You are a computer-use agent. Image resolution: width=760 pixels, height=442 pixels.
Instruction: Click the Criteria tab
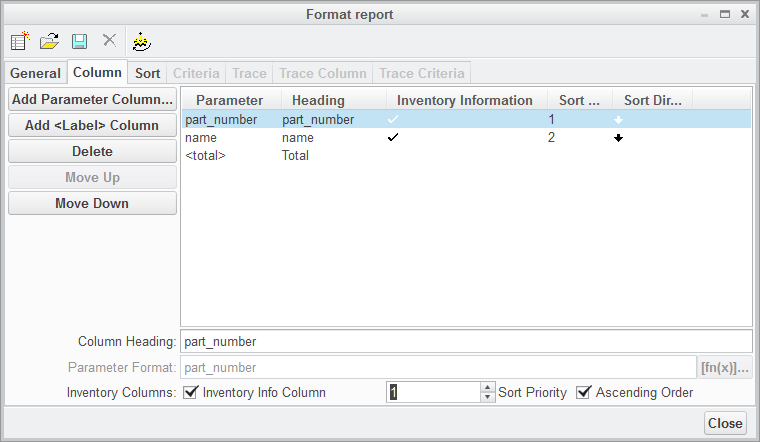click(196, 73)
